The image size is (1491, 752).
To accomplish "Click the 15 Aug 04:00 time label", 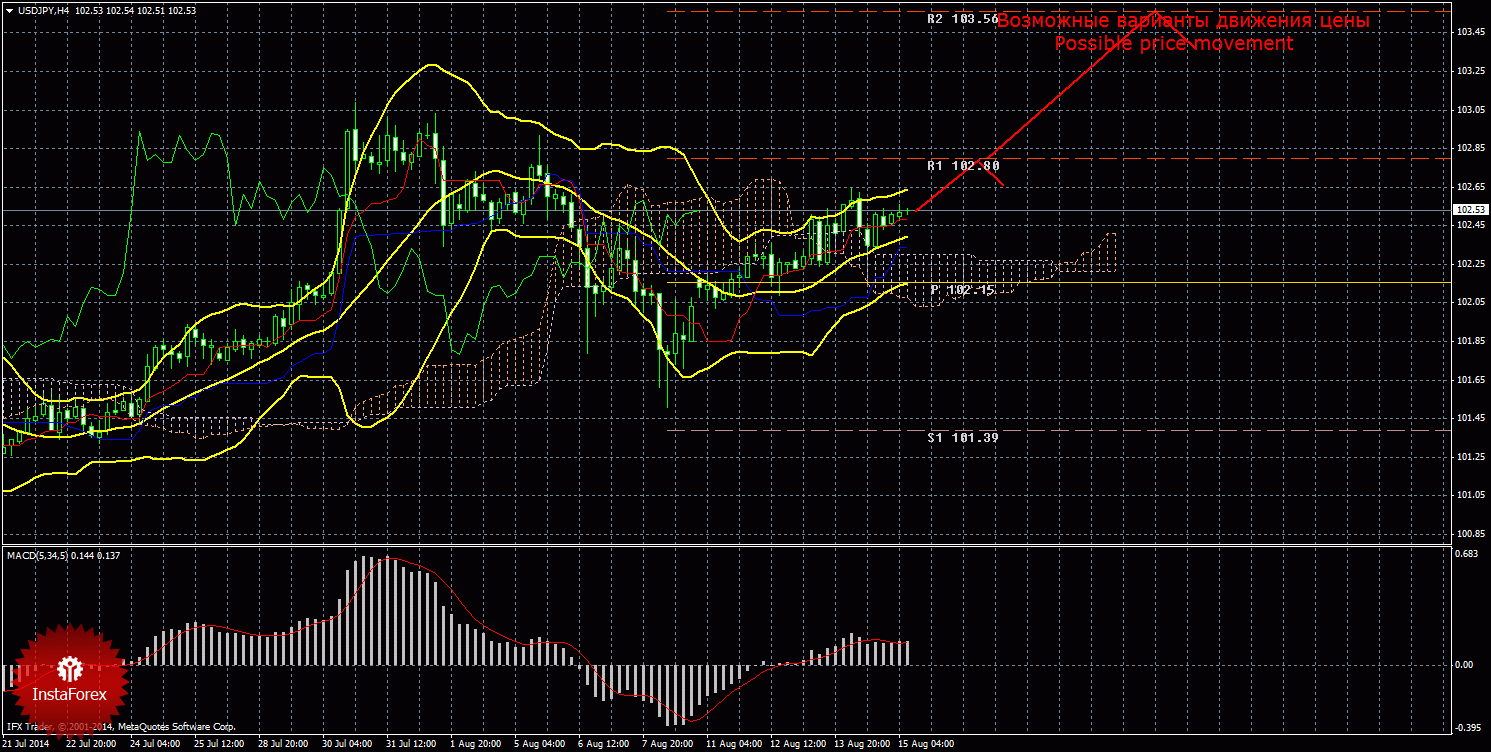I will [927, 744].
